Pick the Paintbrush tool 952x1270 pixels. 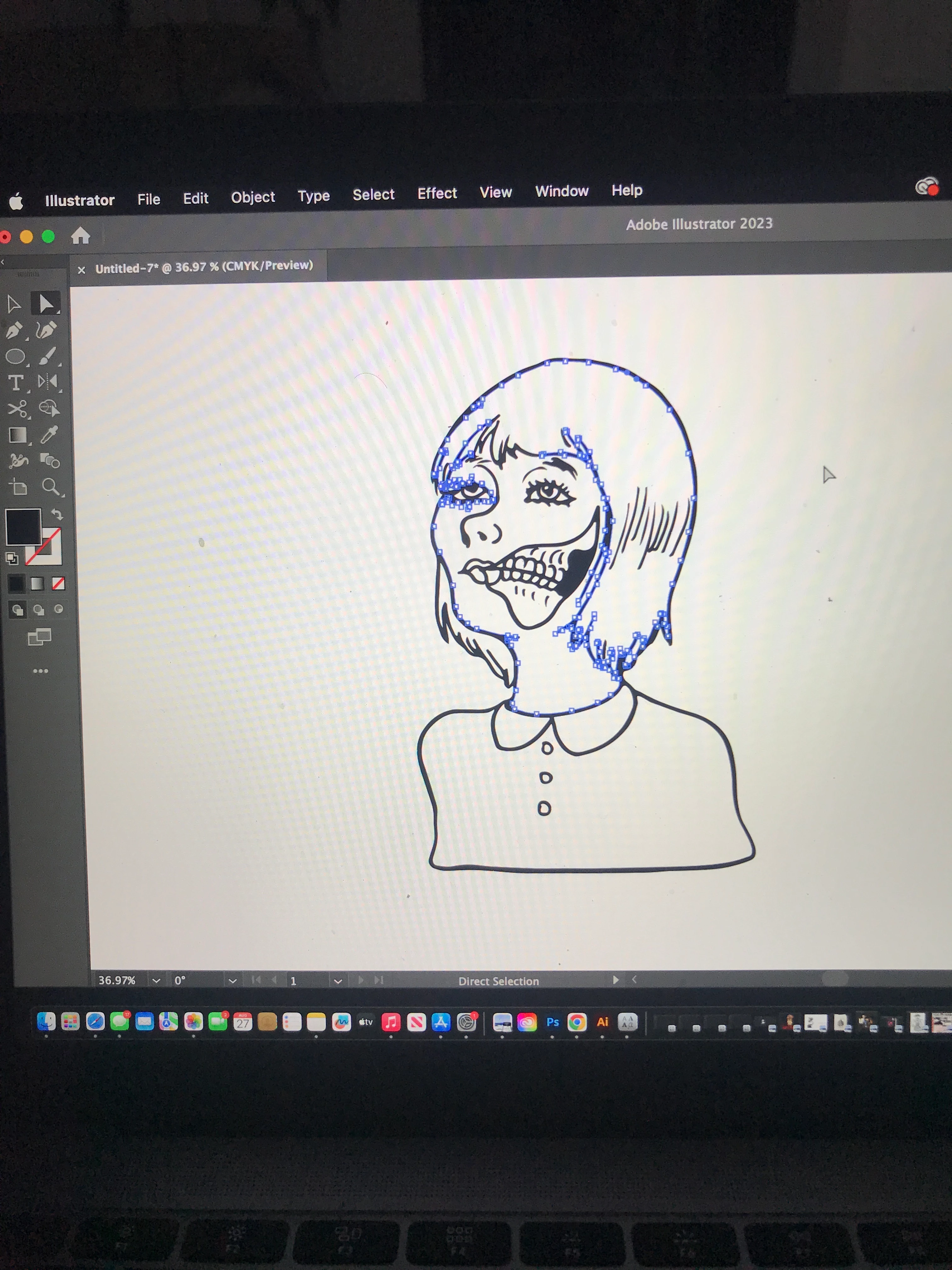[x=47, y=356]
